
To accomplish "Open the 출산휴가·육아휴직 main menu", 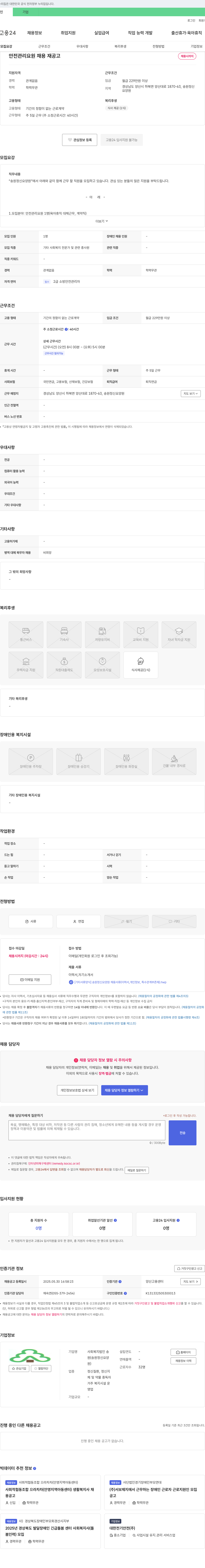I will click(186, 33).
